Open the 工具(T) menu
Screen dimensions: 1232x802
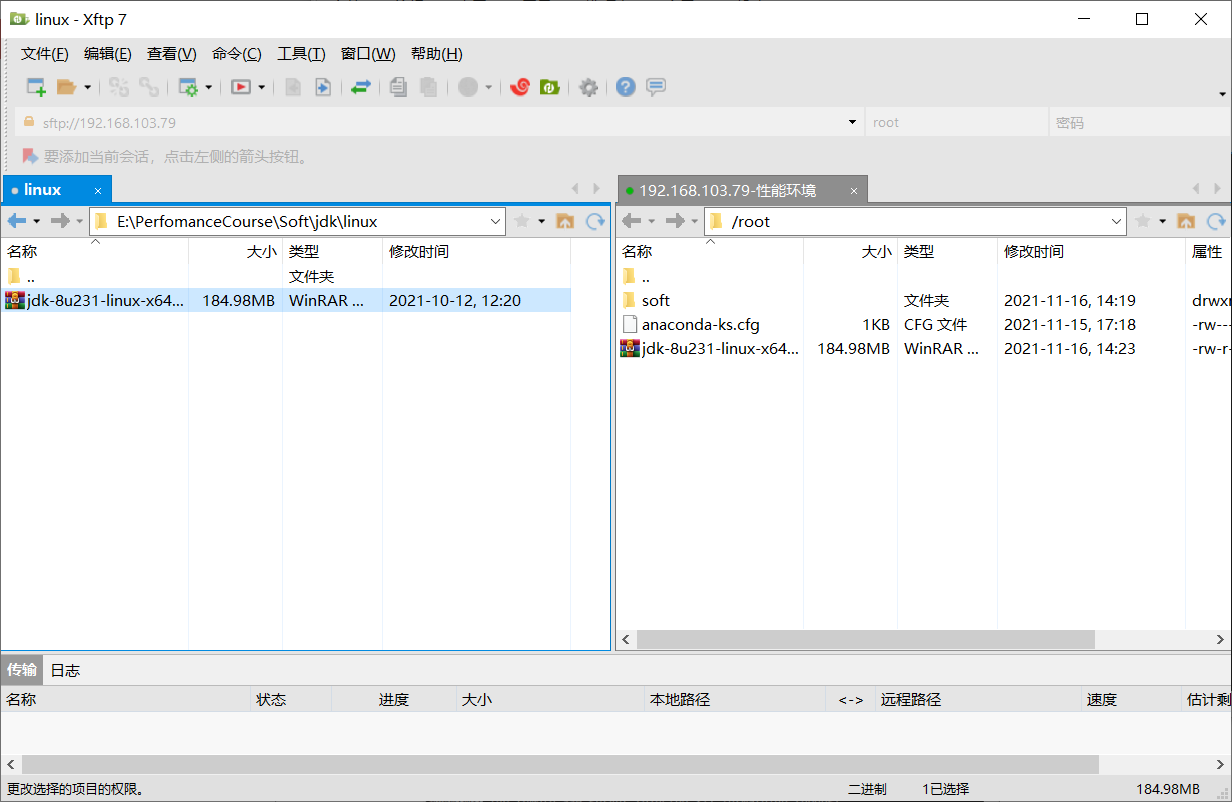tap(301, 54)
